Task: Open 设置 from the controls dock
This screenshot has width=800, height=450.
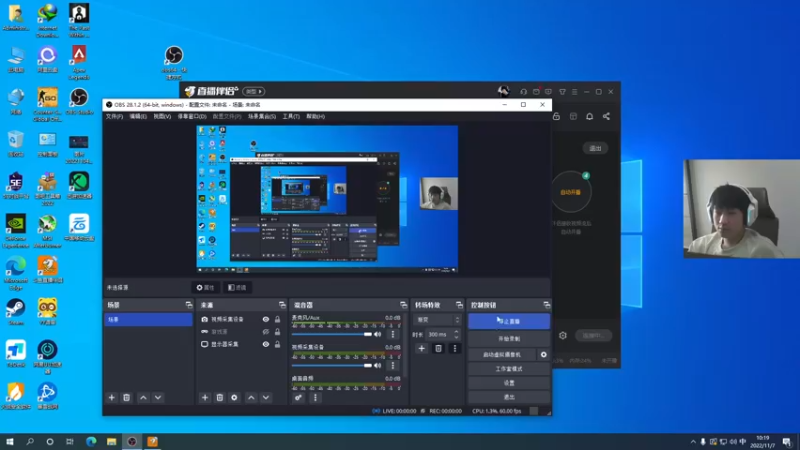Action: (509, 383)
